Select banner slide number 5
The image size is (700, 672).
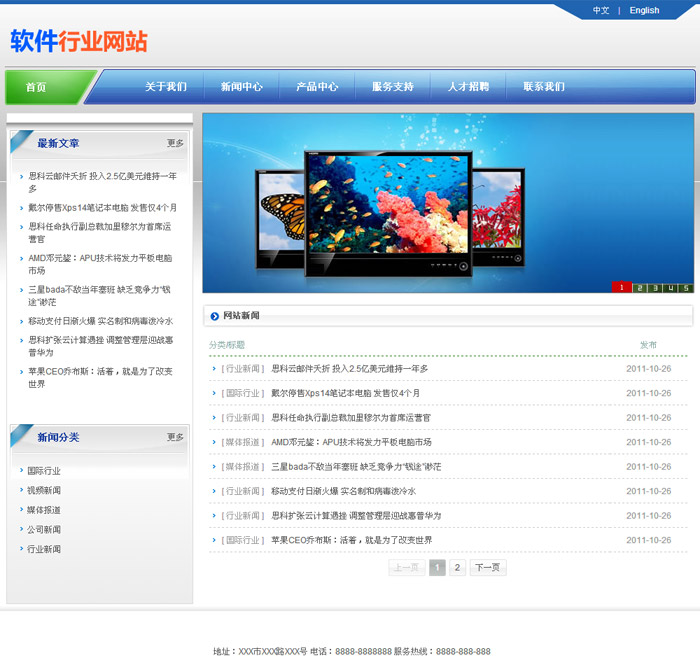[685, 288]
